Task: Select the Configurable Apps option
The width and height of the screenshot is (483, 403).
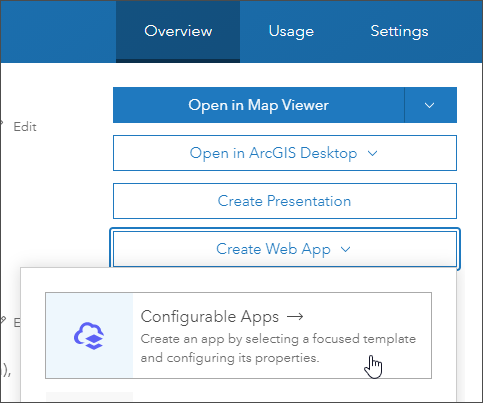Action: point(239,335)
